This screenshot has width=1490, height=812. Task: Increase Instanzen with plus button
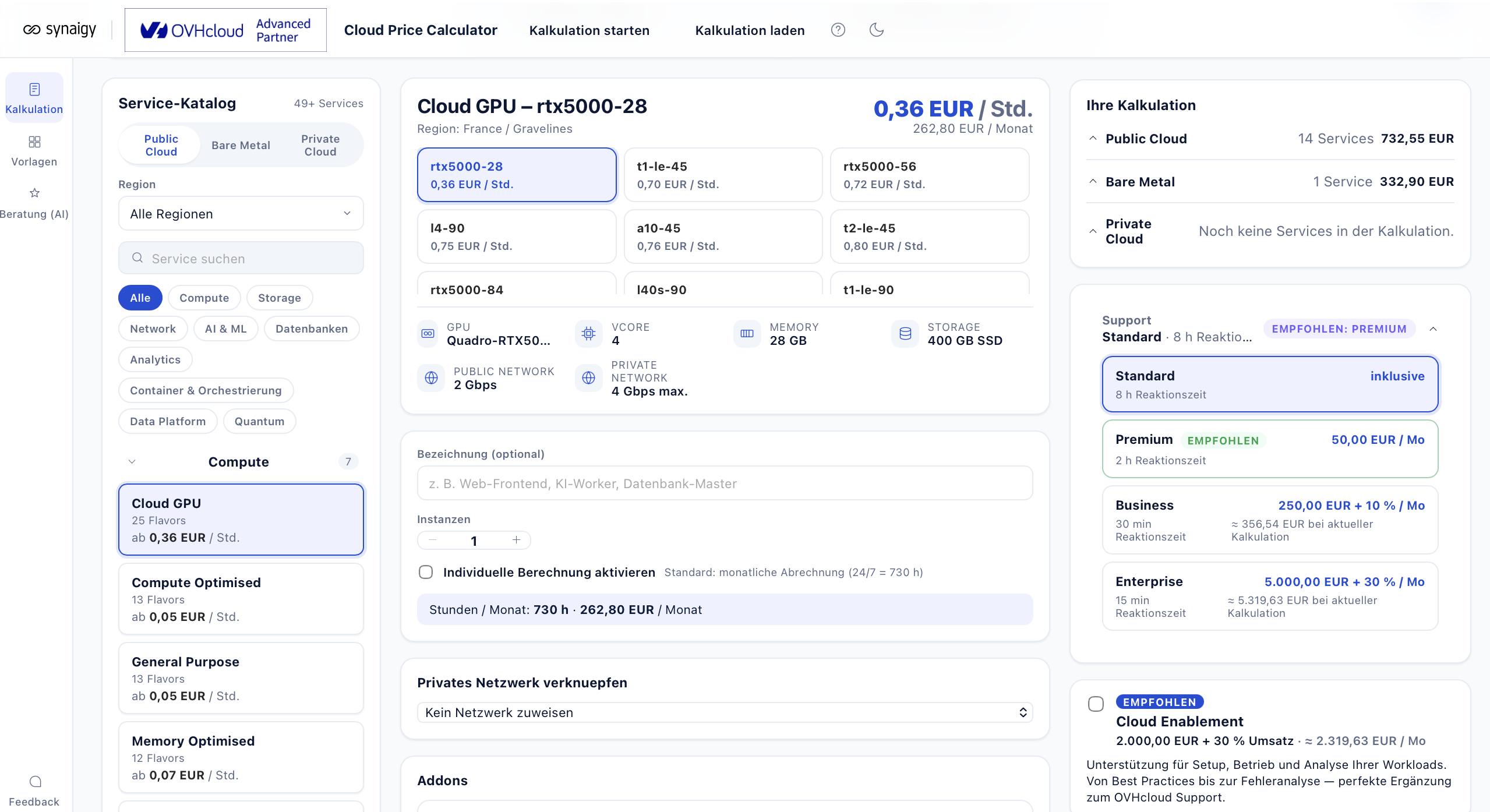point(516,540)
